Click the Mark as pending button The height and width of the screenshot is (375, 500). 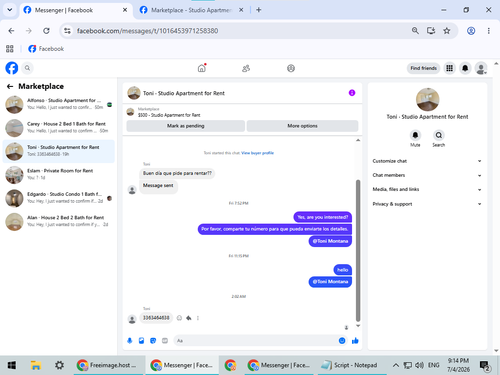186,126
